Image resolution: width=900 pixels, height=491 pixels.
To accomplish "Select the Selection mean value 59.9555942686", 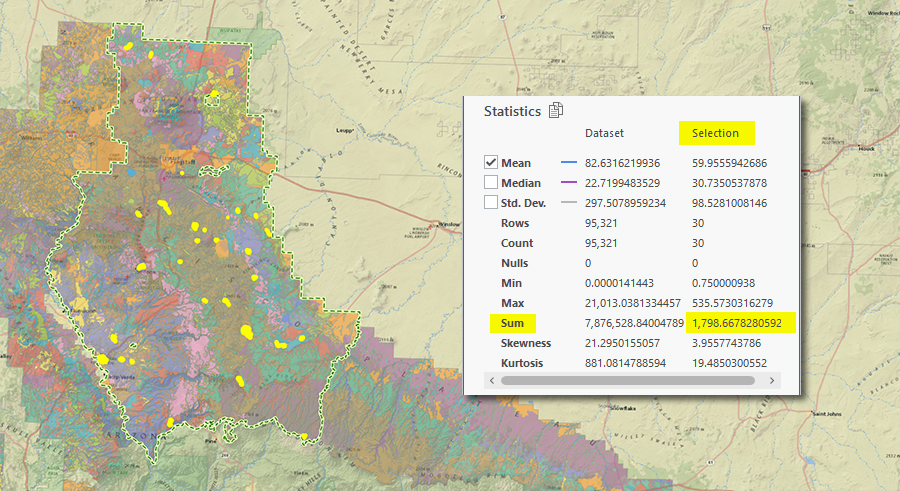I will pos(729,163).
